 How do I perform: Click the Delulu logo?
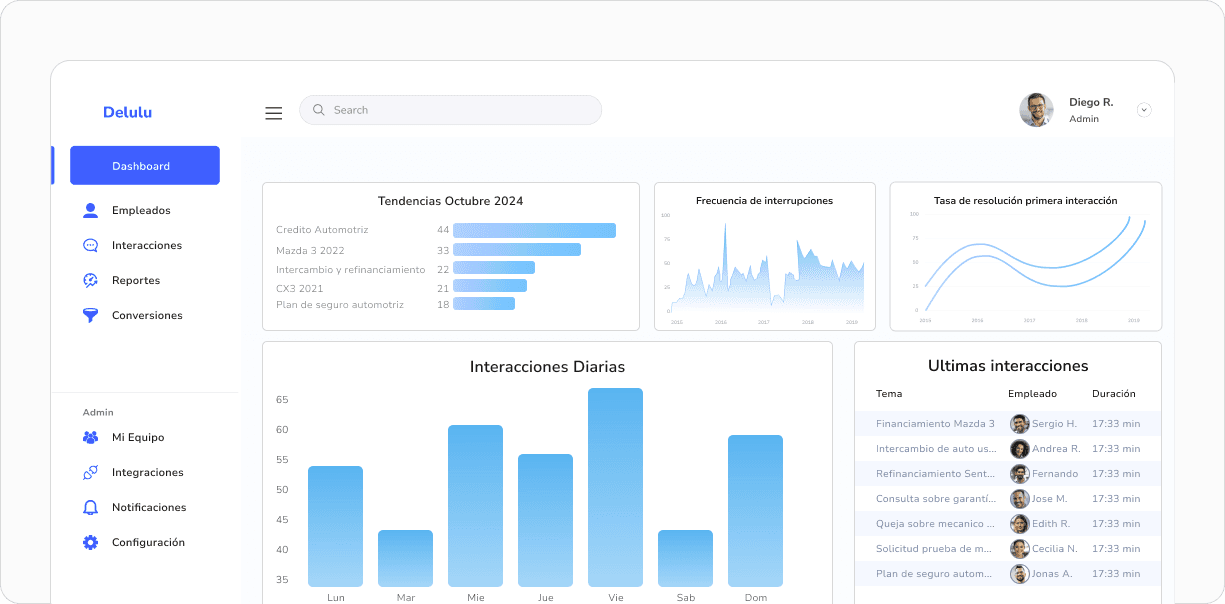click(x=127, y=112)
